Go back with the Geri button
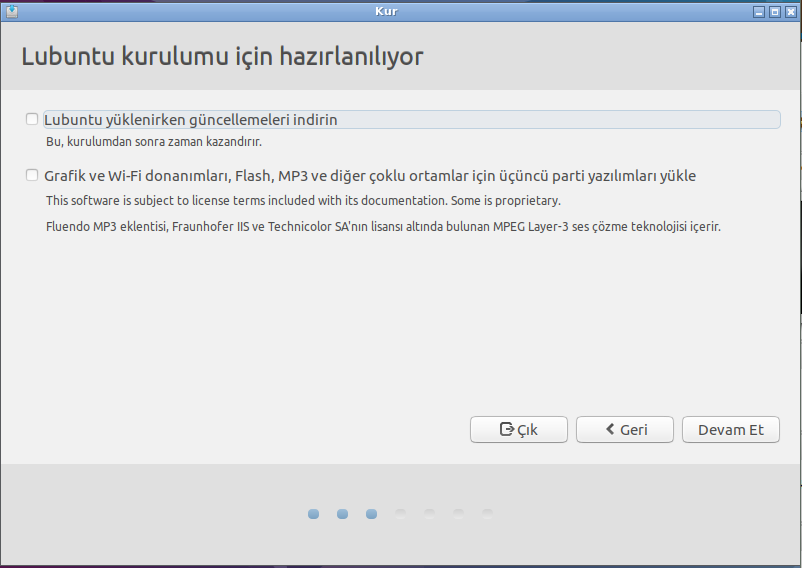Viewport: 802px width, 568px height. [x=625, y=430]
